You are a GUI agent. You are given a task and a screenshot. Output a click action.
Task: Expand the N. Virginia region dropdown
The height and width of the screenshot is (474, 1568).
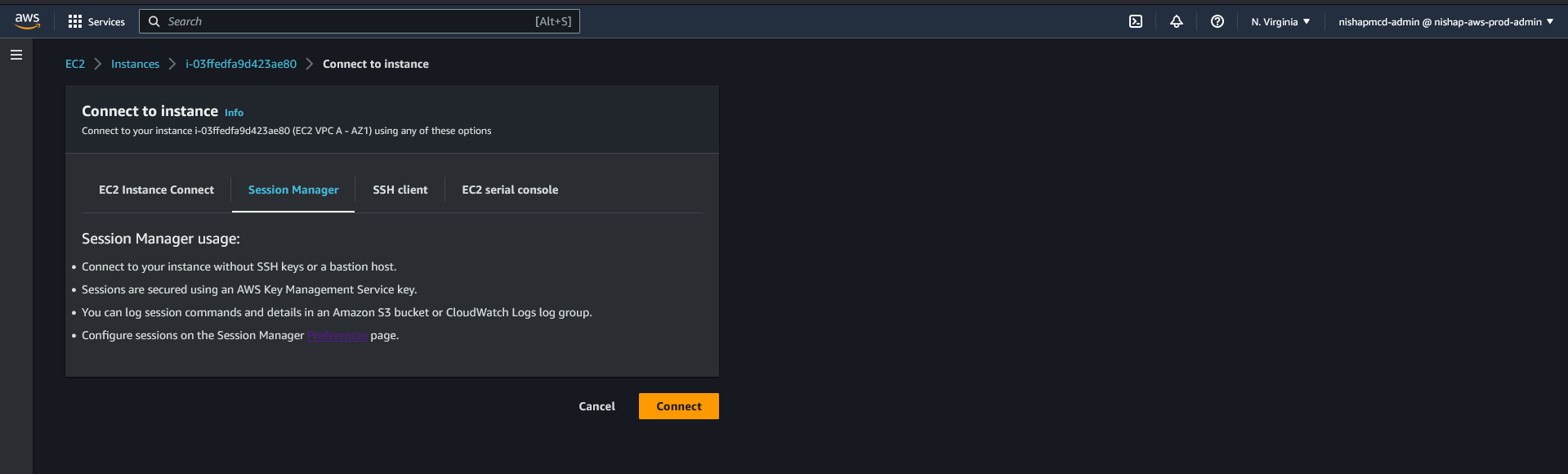coord(1280,21)
